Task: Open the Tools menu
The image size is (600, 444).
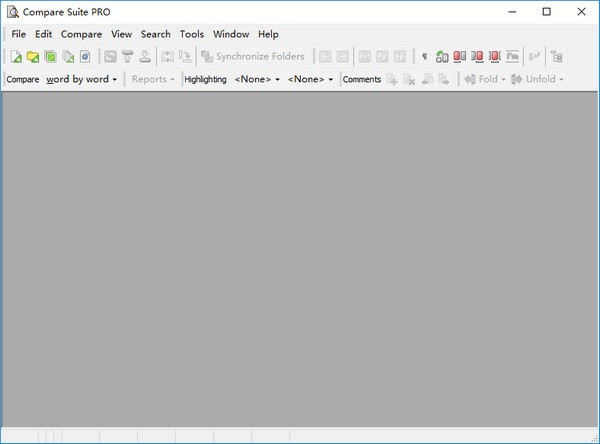Action: tap(191, 34)
